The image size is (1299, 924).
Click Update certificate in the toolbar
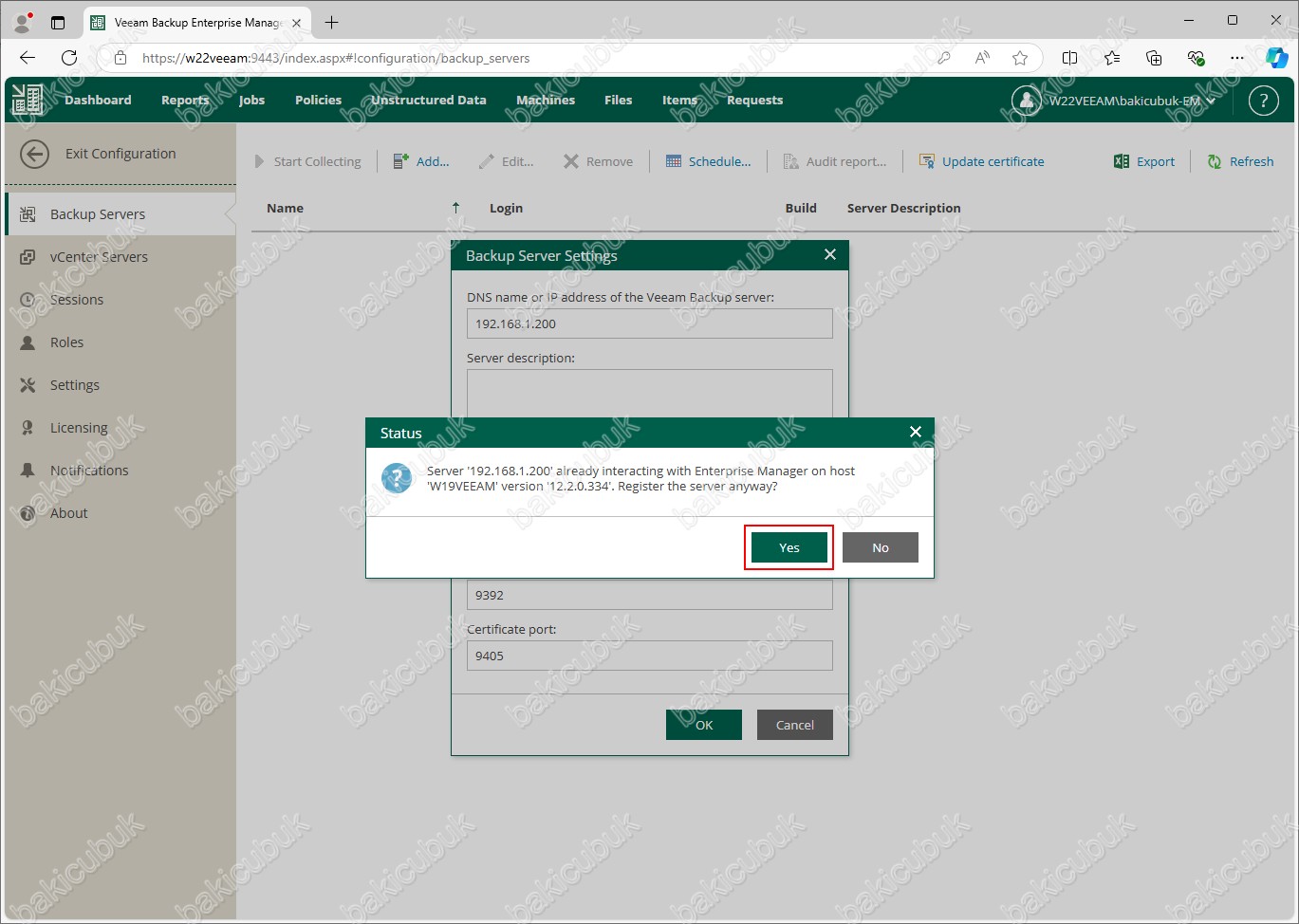pyautogui.click(x=982, y=161)
